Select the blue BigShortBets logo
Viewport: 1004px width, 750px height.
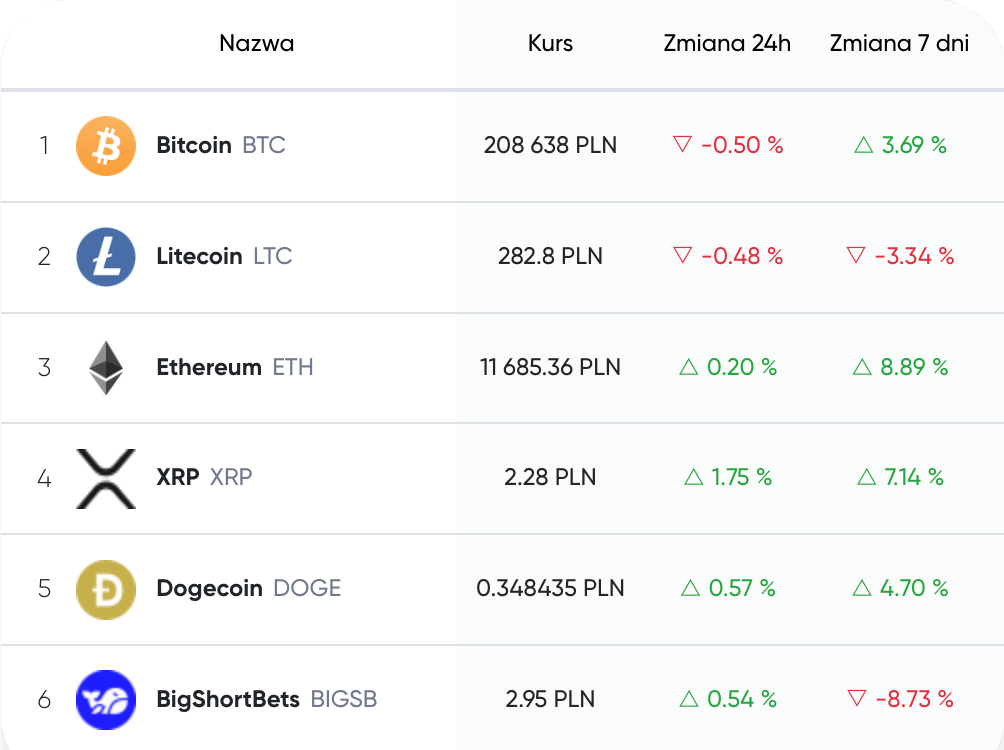pos(106,699)
